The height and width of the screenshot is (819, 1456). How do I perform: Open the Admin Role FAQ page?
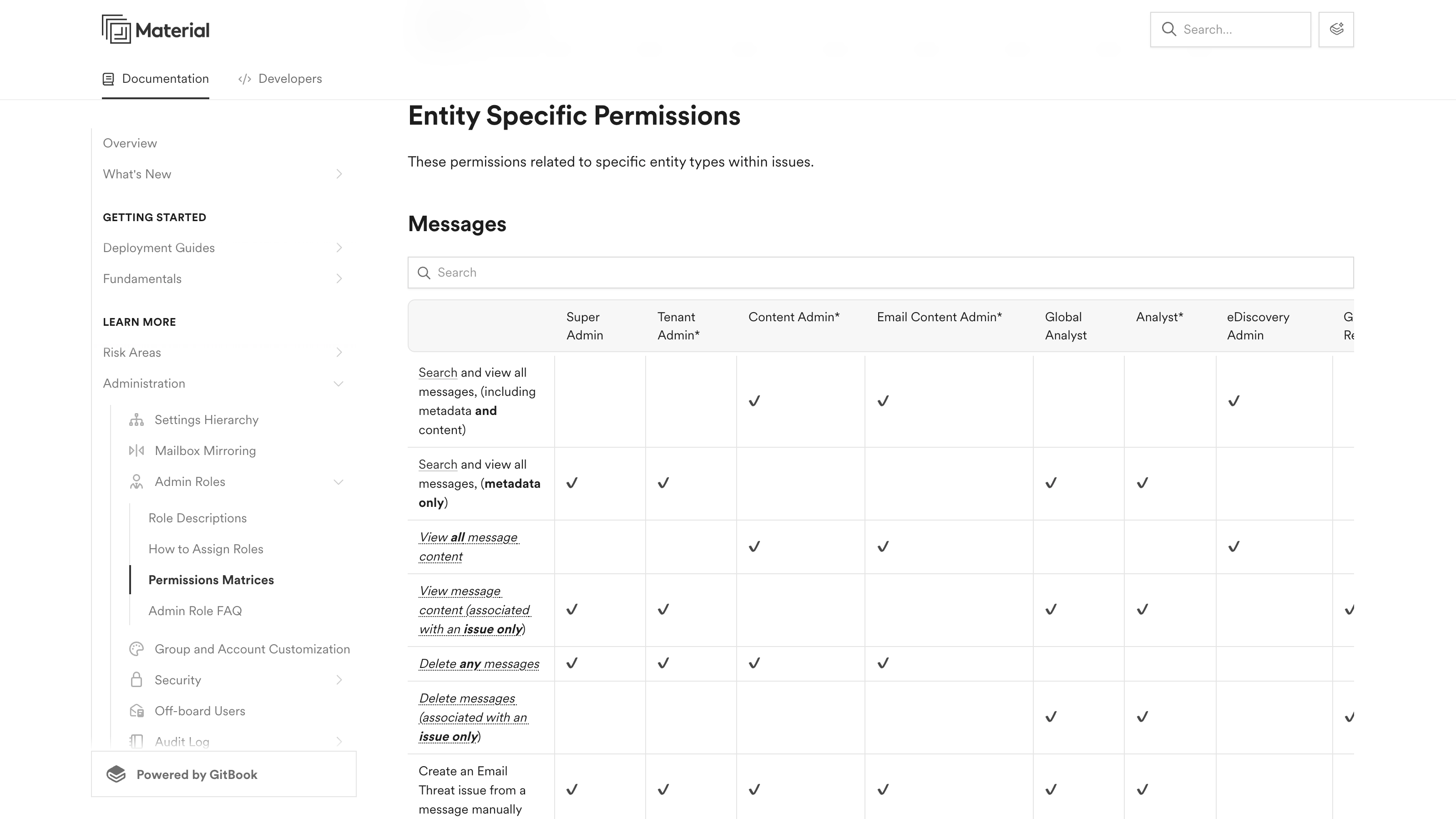195,611
